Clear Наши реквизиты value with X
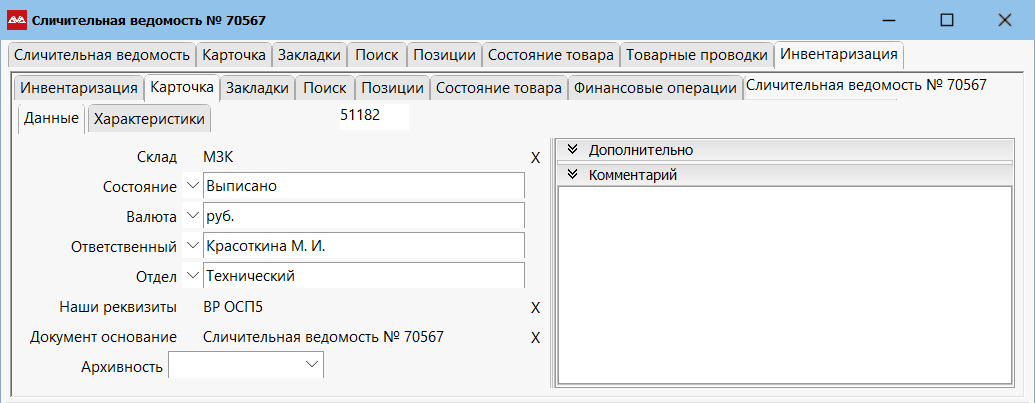The height and width of the screenshot is (403, 1035). coord(535,307)
